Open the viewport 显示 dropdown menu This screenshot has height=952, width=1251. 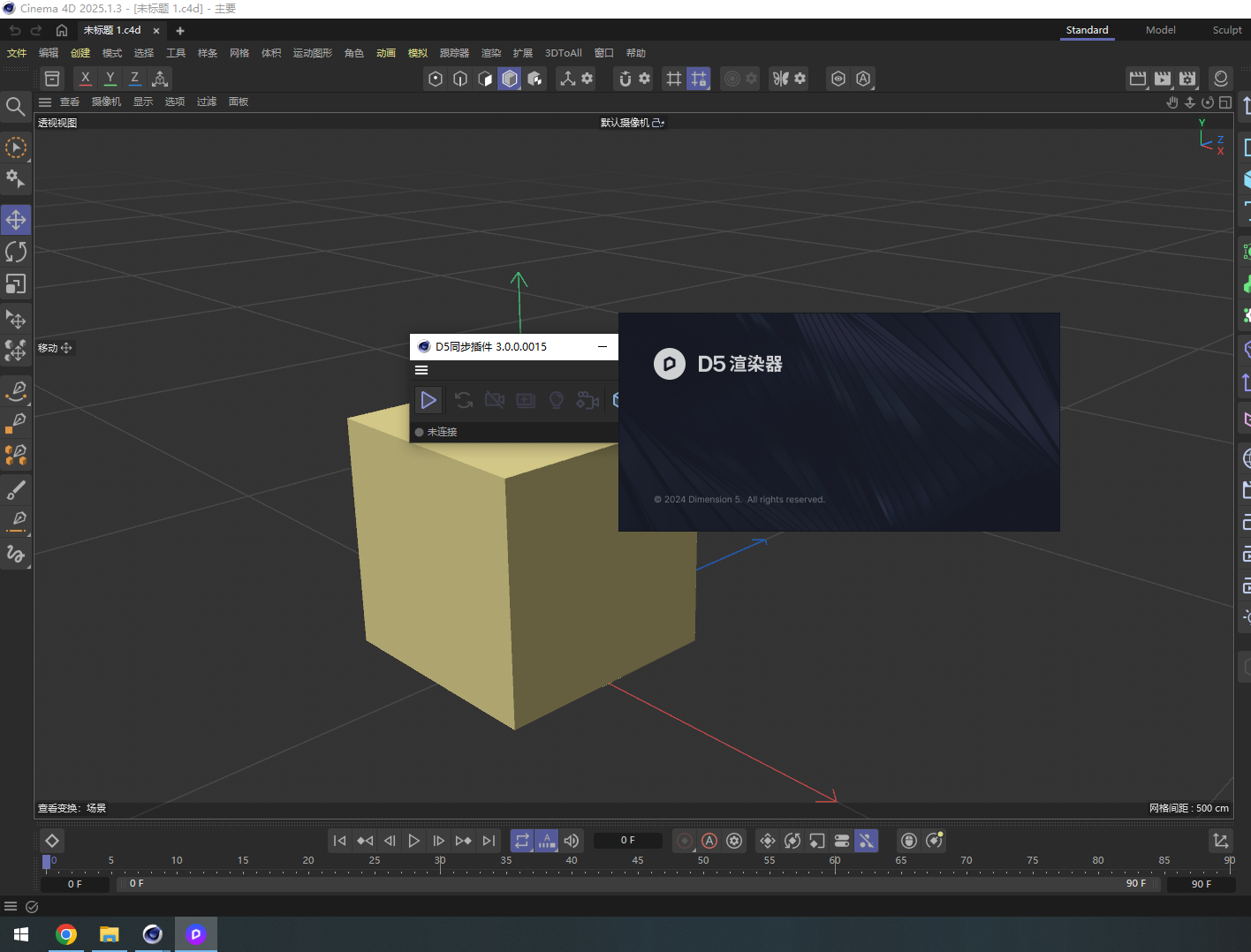click(143, 102)
